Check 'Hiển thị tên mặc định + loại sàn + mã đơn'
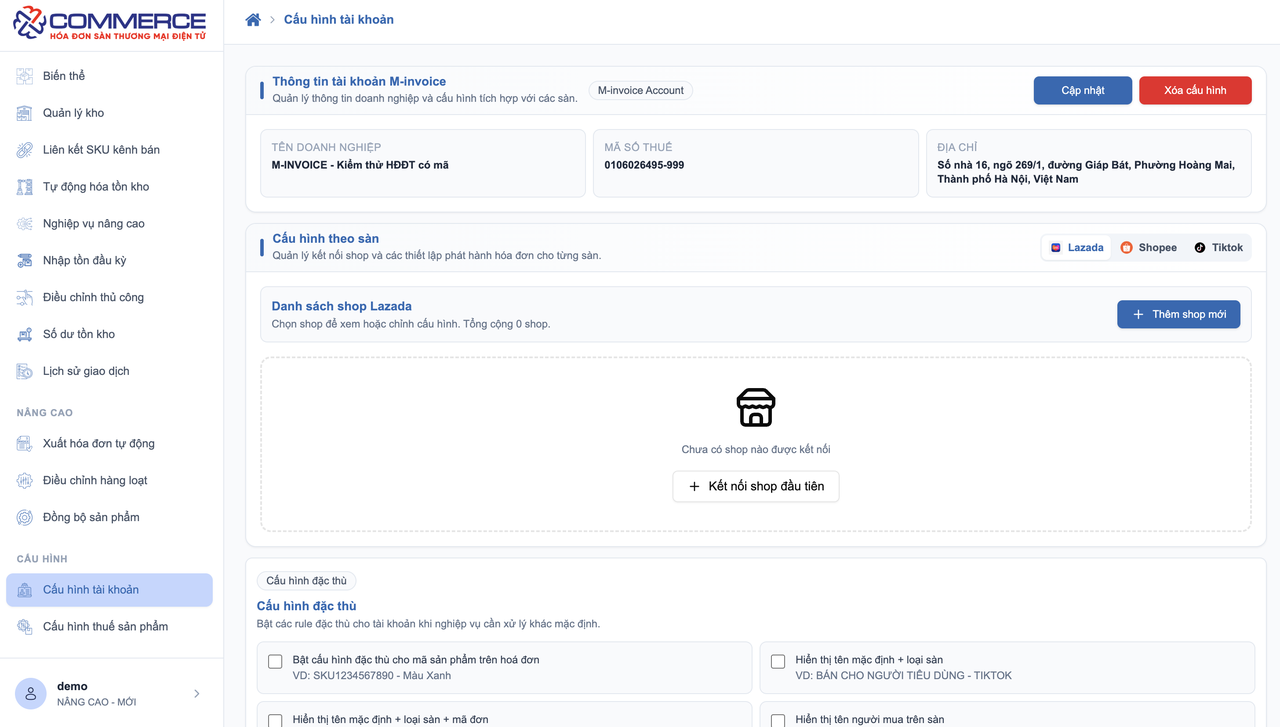This screenshot has width=1280, height=727. [x=275, y=720]
